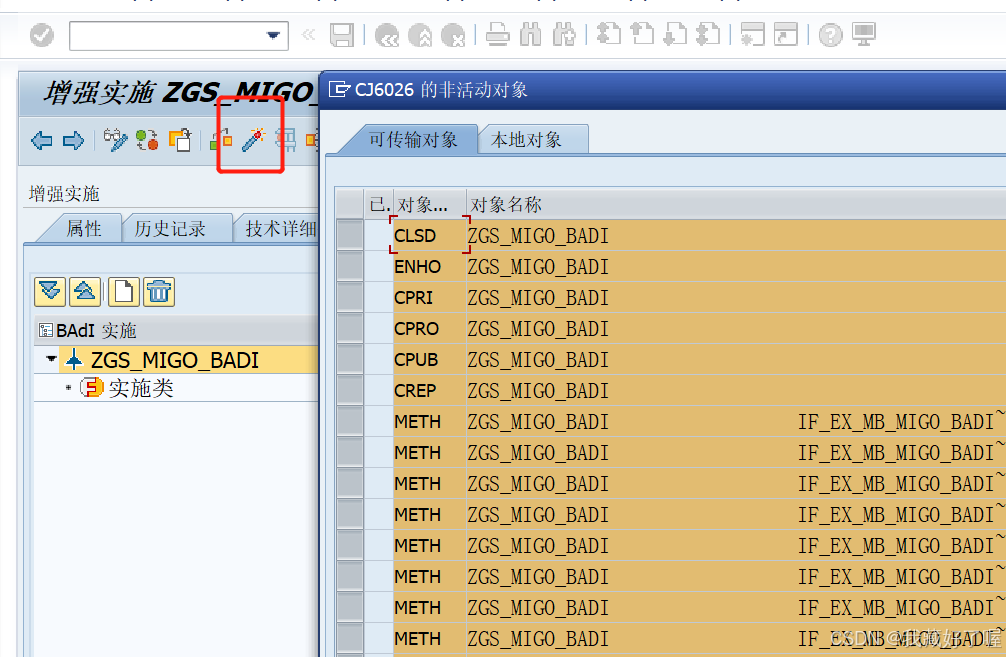Screen dimensions: 1006x657
Task: Click the Generate Shortcut icon
Action: 785,34
